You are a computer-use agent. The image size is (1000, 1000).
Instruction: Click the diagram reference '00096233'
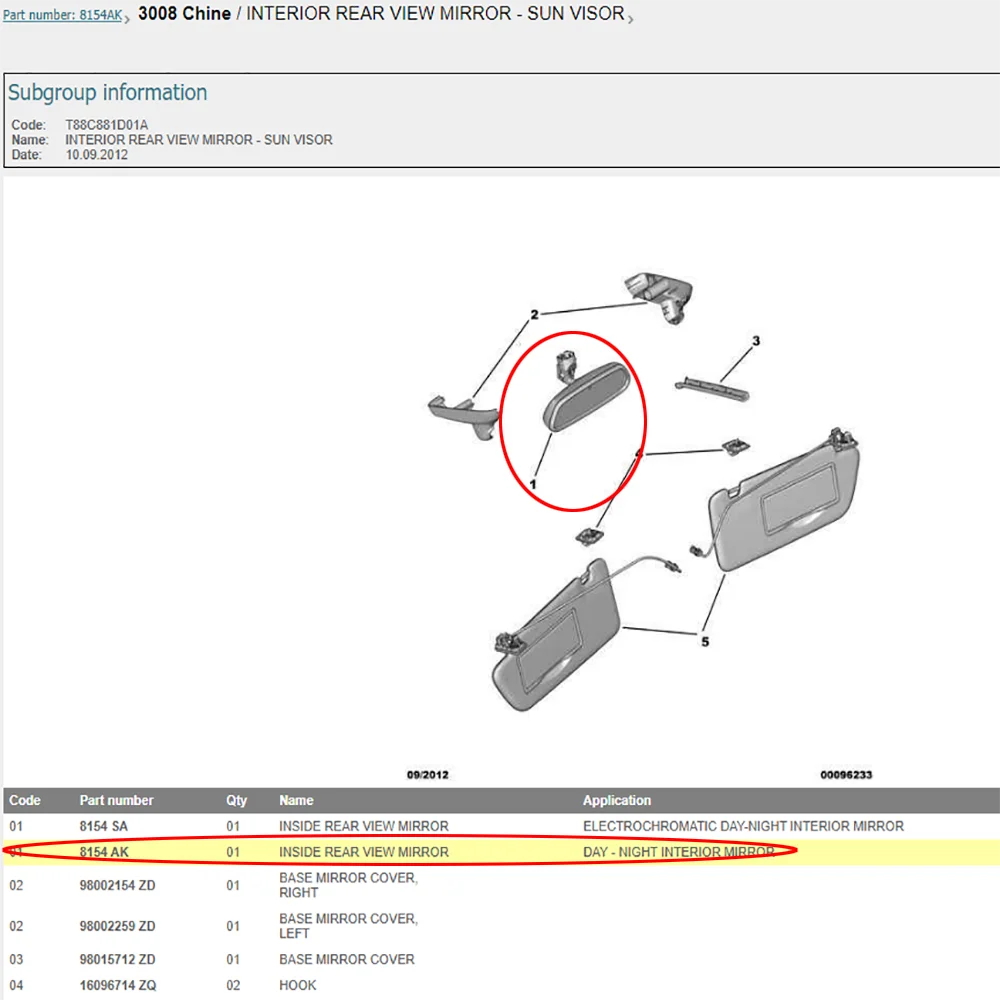[x=846, y=775]
